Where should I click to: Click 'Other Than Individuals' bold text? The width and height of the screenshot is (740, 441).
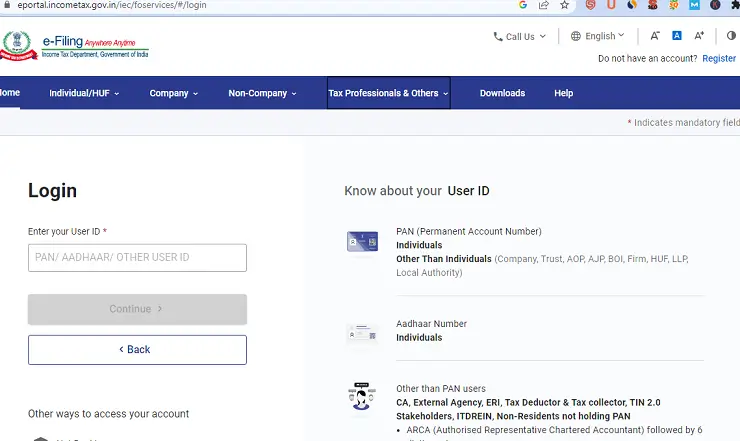pos(444,259)
